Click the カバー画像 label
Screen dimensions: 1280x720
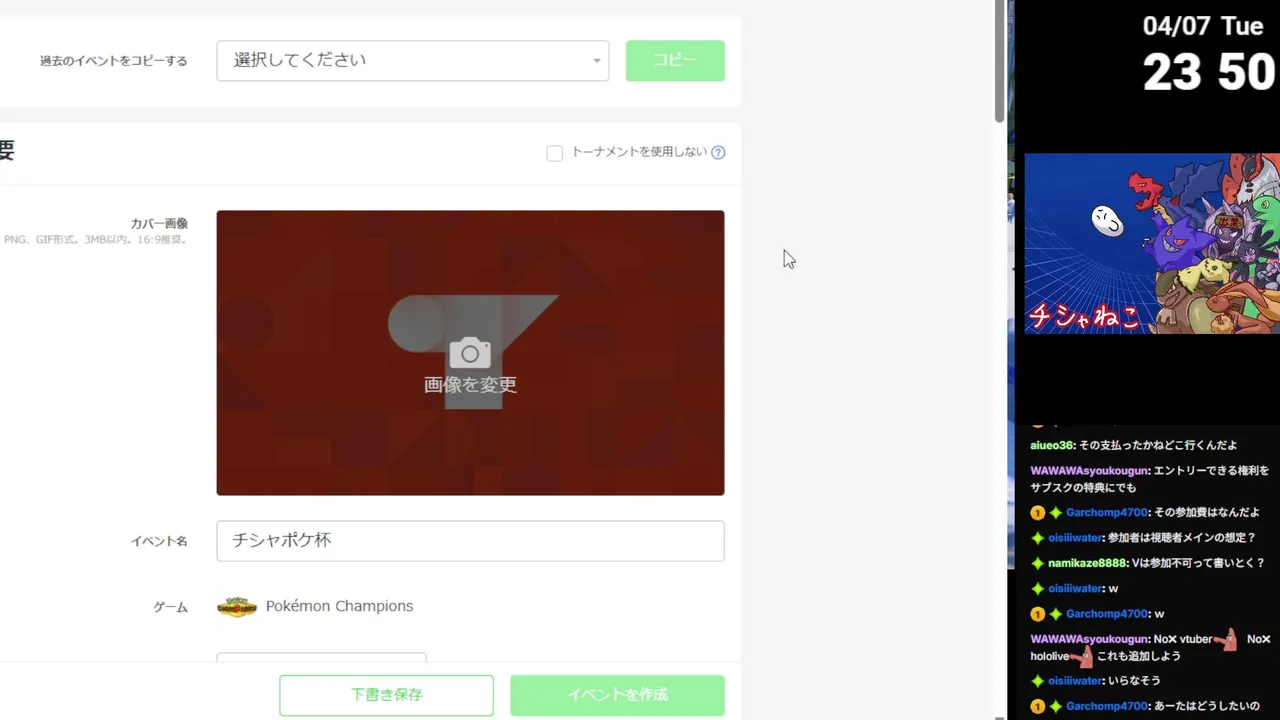tap(159, 223)
